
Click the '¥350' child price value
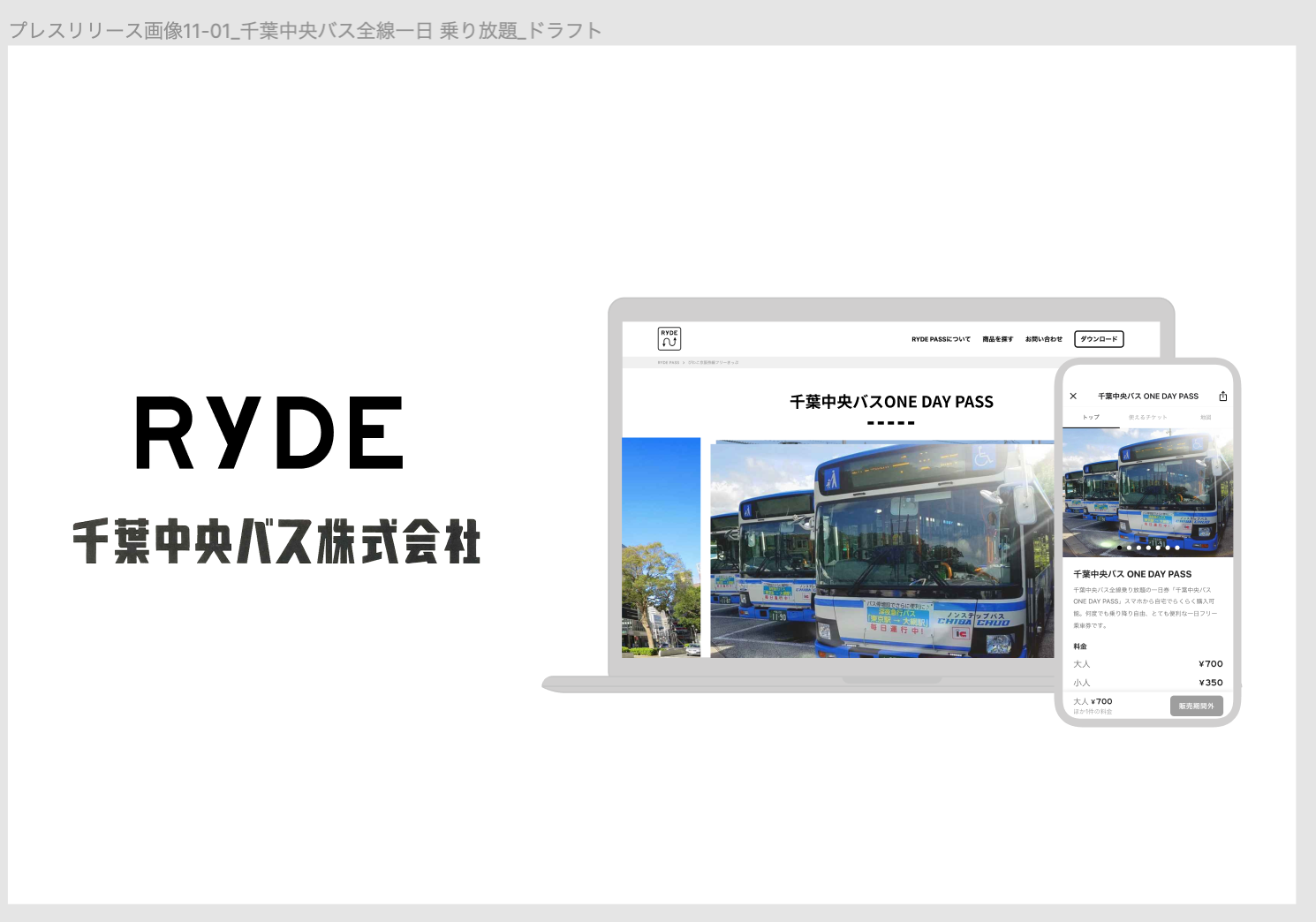click(x=1211, y=683)
